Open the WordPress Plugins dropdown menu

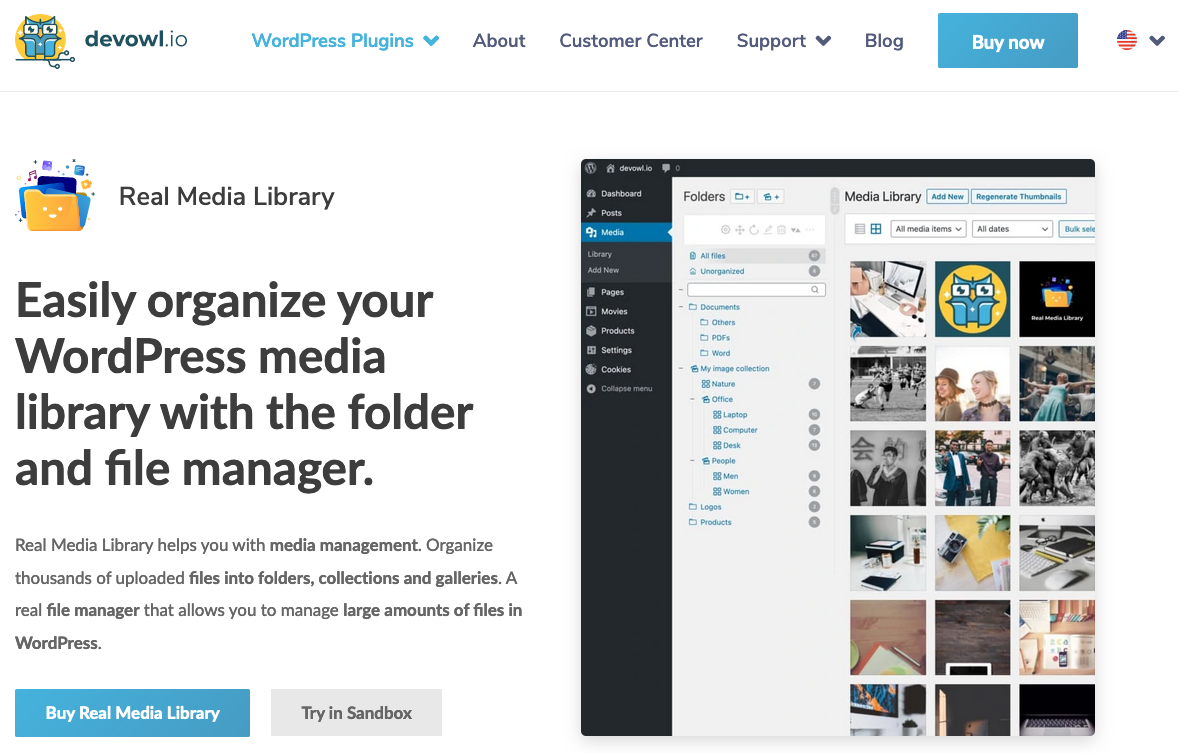point(345,41)
